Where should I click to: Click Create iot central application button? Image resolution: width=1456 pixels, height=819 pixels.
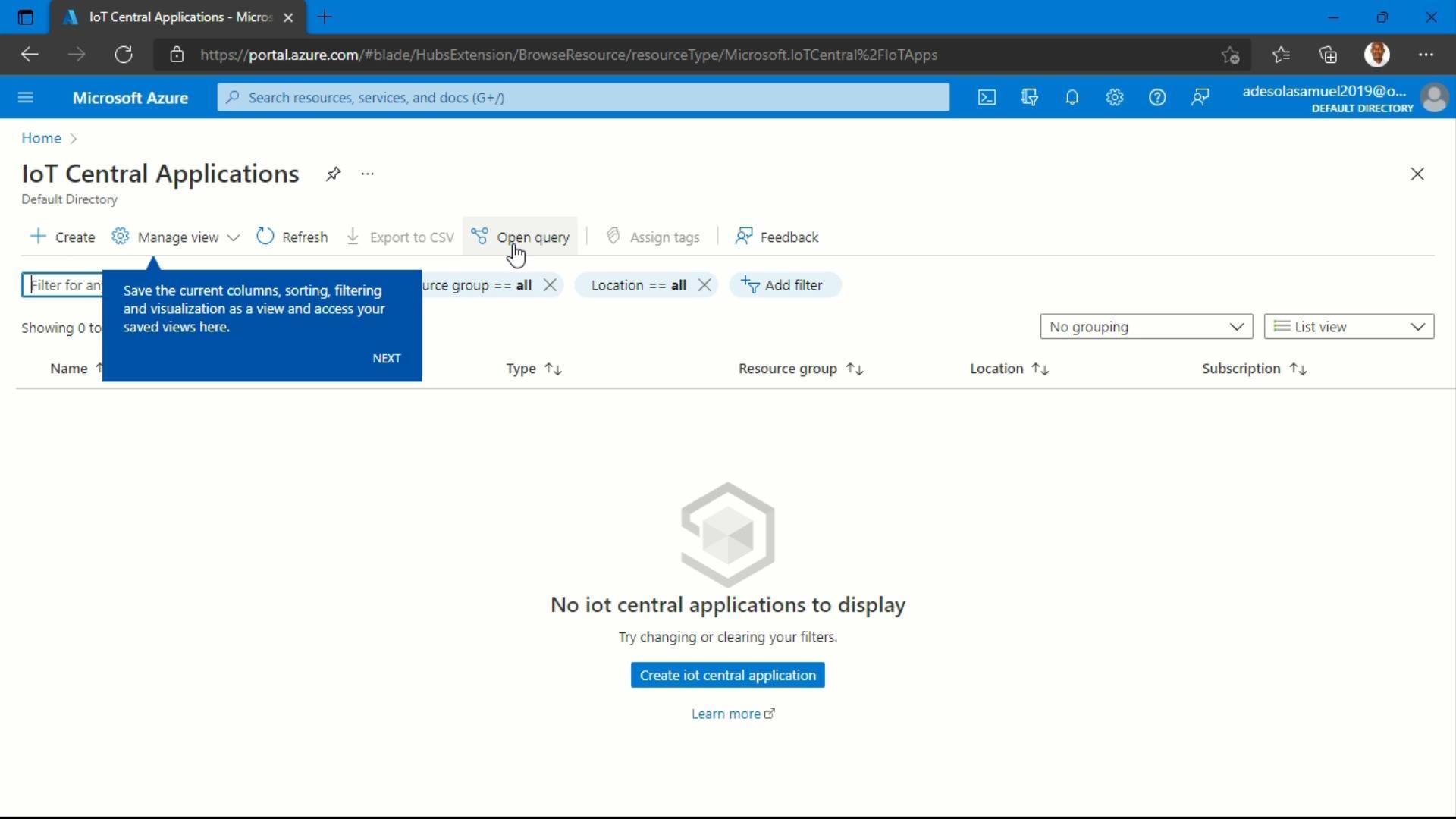click(x=727, y=675)
